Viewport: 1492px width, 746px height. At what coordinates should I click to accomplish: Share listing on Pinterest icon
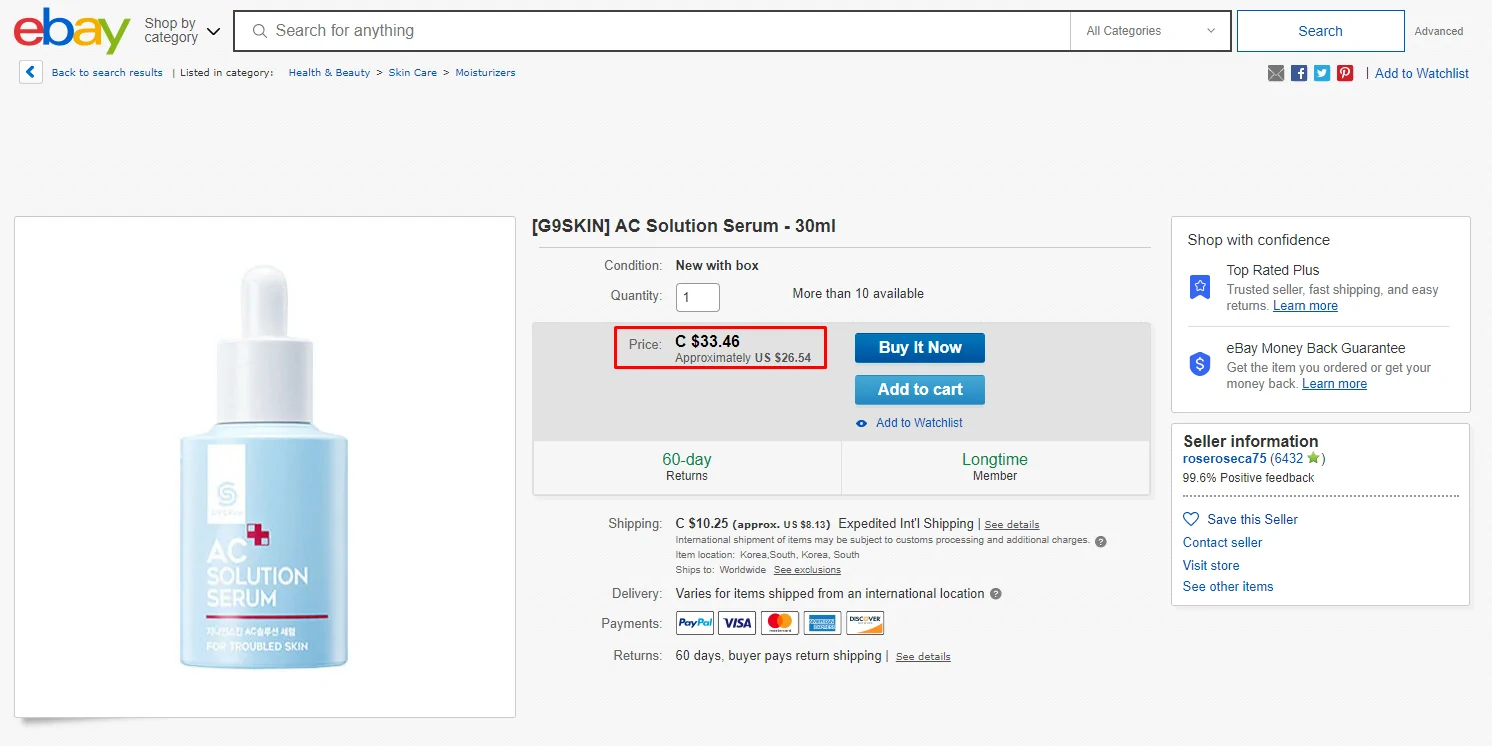coord(1345,73)
